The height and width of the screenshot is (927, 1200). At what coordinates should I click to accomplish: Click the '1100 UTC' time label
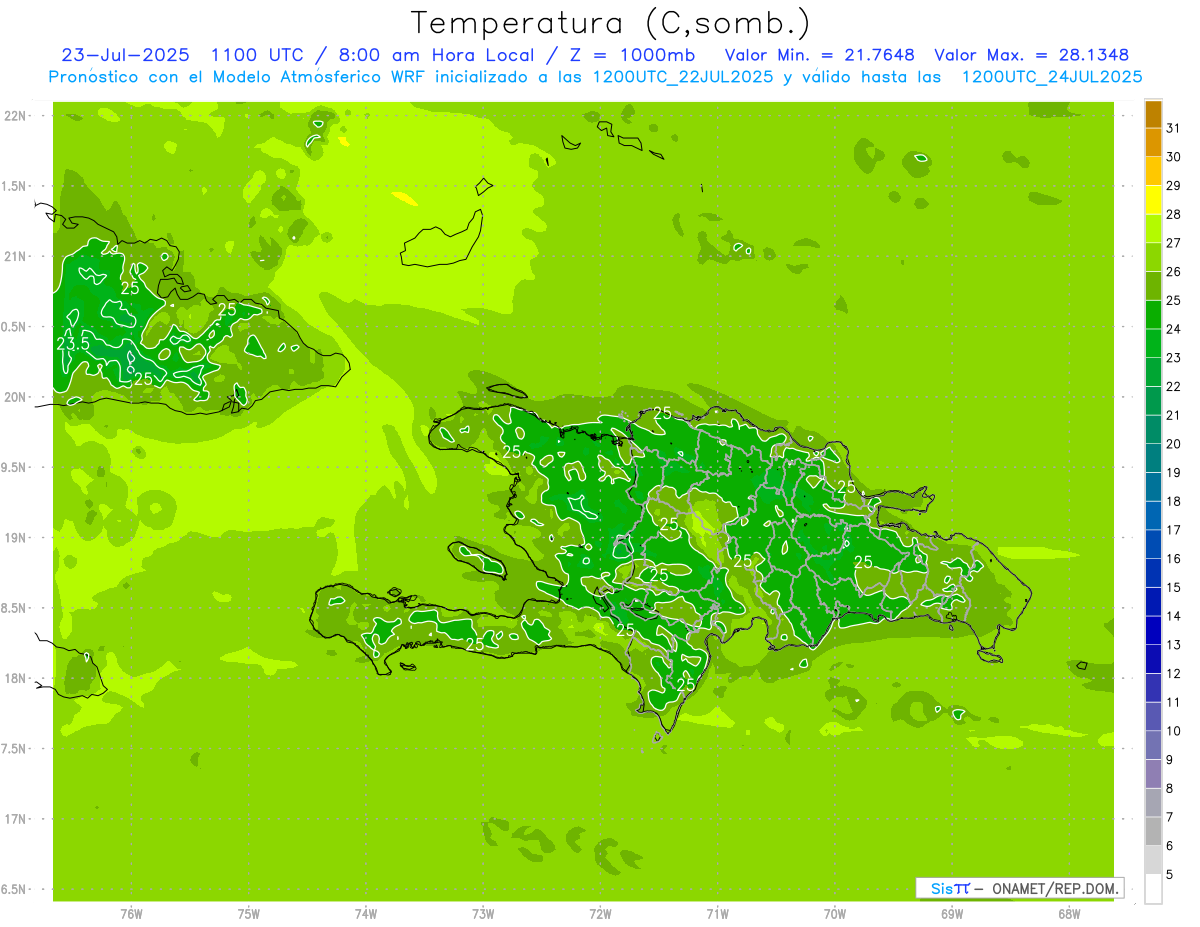255,55
